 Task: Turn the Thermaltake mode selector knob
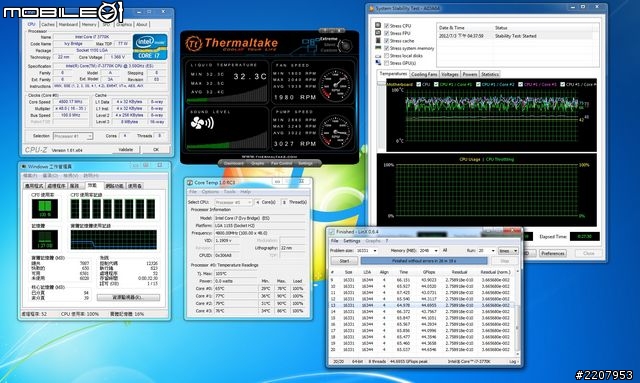[346, 45]
